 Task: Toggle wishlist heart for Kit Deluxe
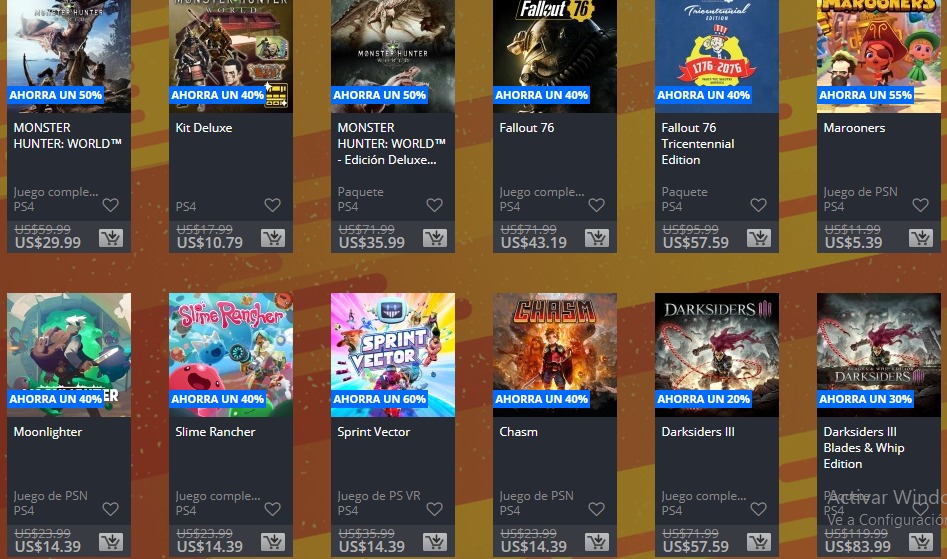(x=272, y=205)
